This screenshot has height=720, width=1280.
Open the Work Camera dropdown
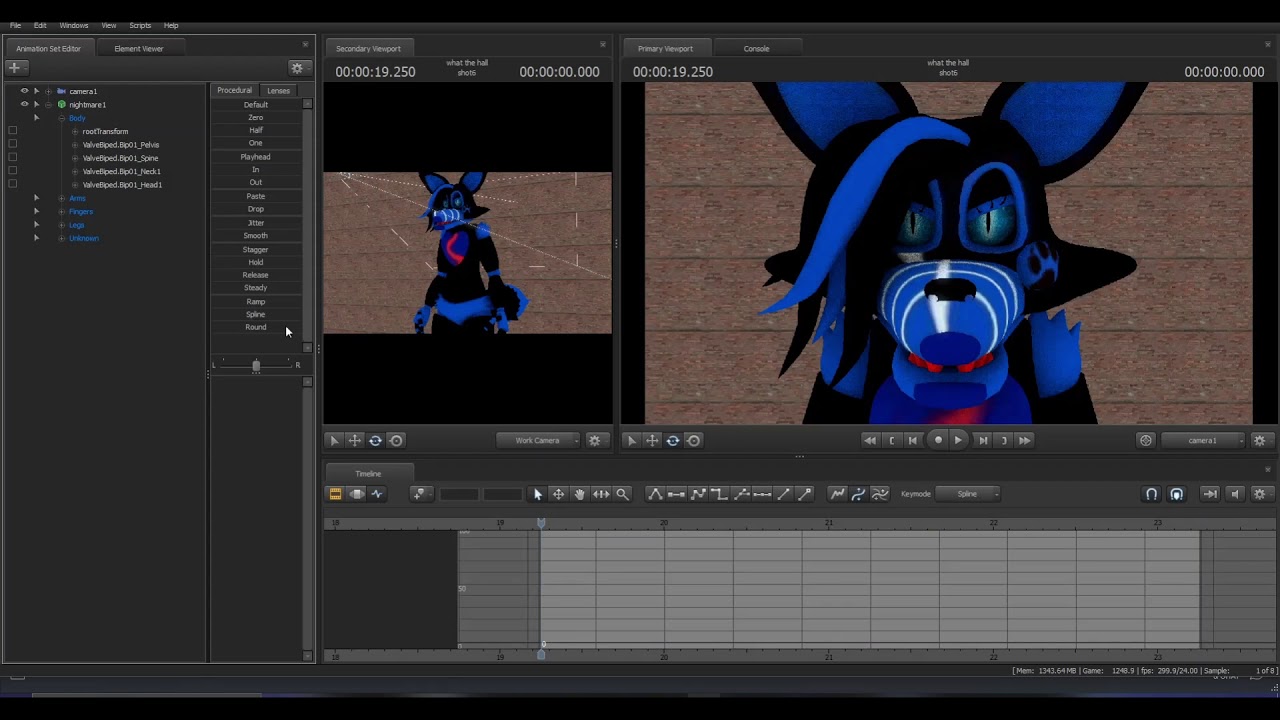tap(539, 440)
